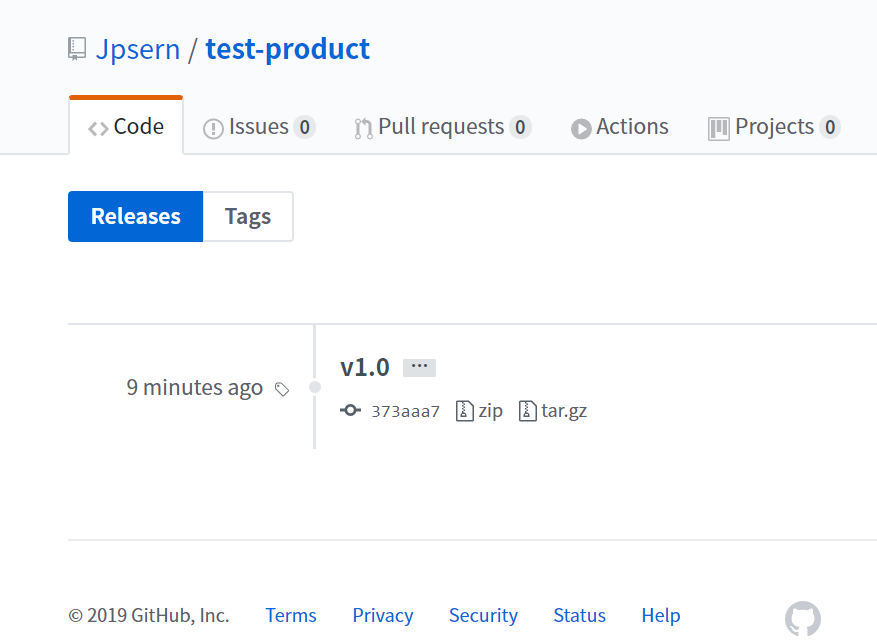Select the Actions play-circle icon
877x640 pixels.
pyautogui.click(x=580, y=127)
